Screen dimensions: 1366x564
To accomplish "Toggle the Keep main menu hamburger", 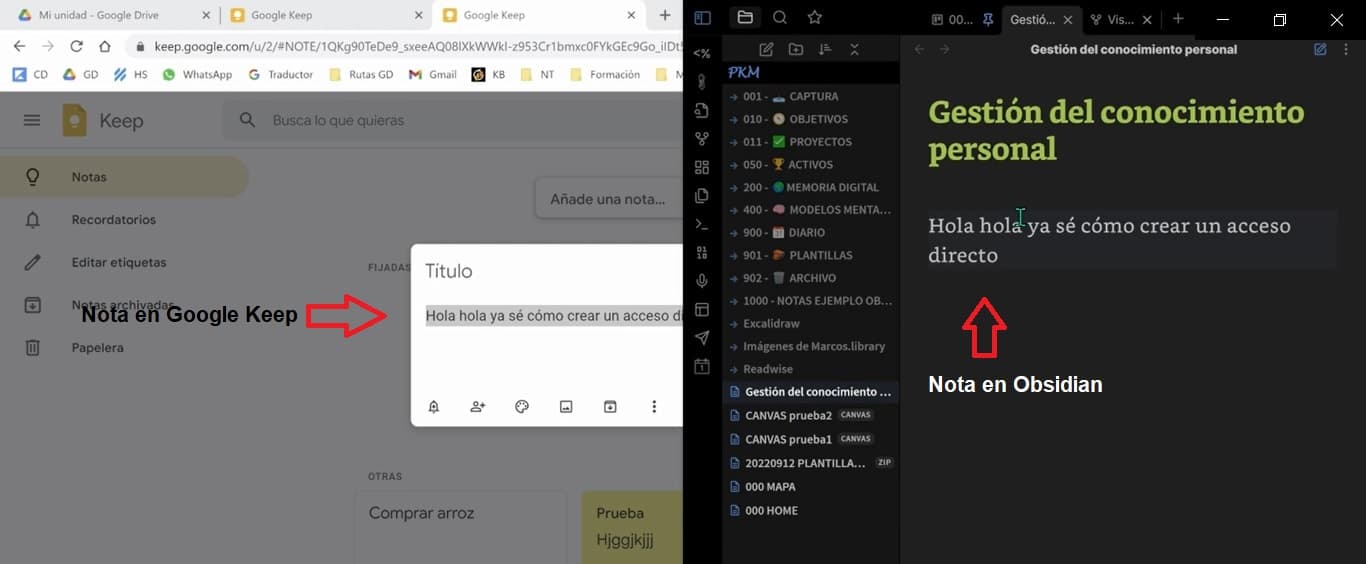I will pos(32,120).
